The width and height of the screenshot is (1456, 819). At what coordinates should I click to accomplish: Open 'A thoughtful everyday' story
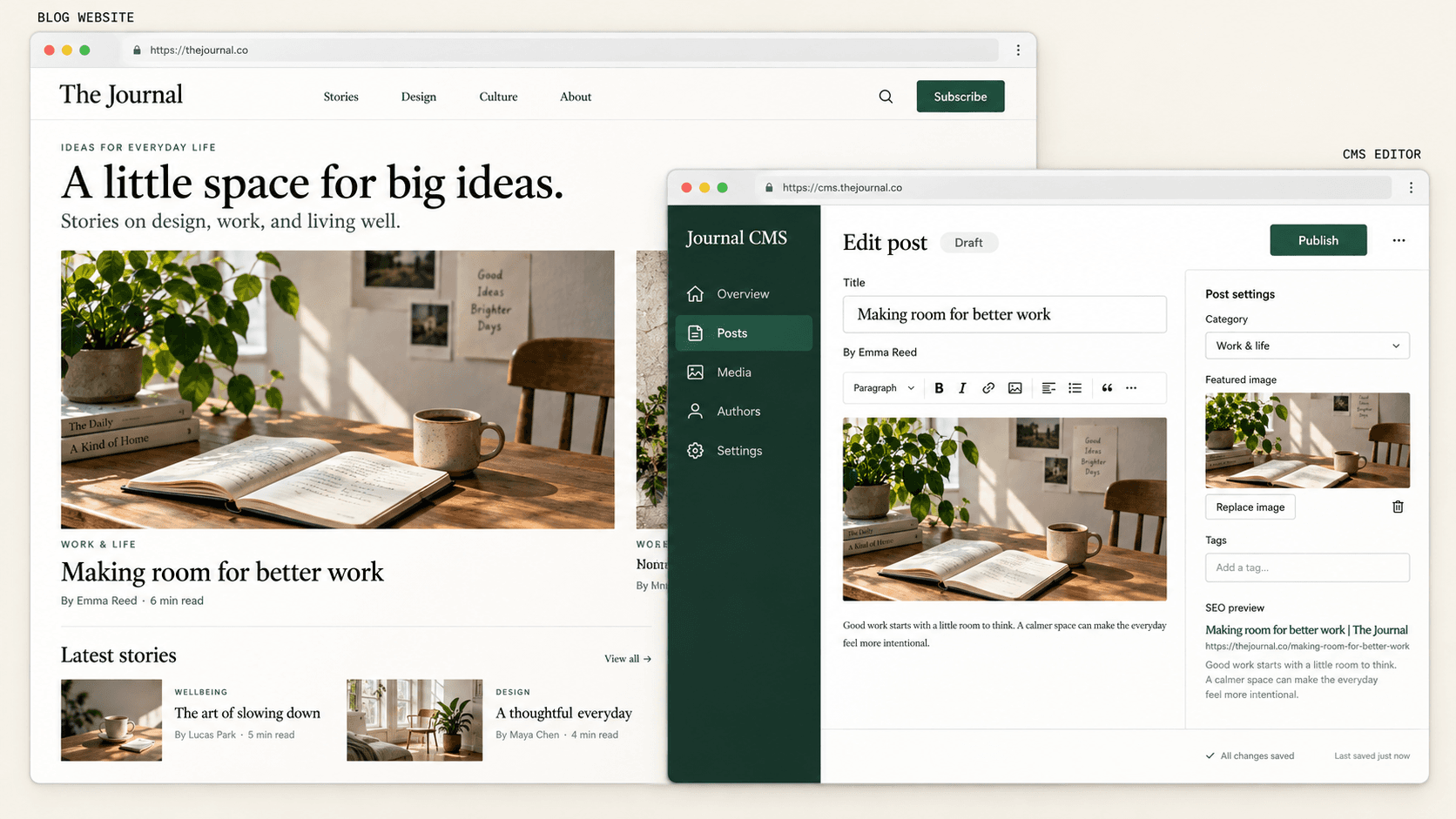563,713
